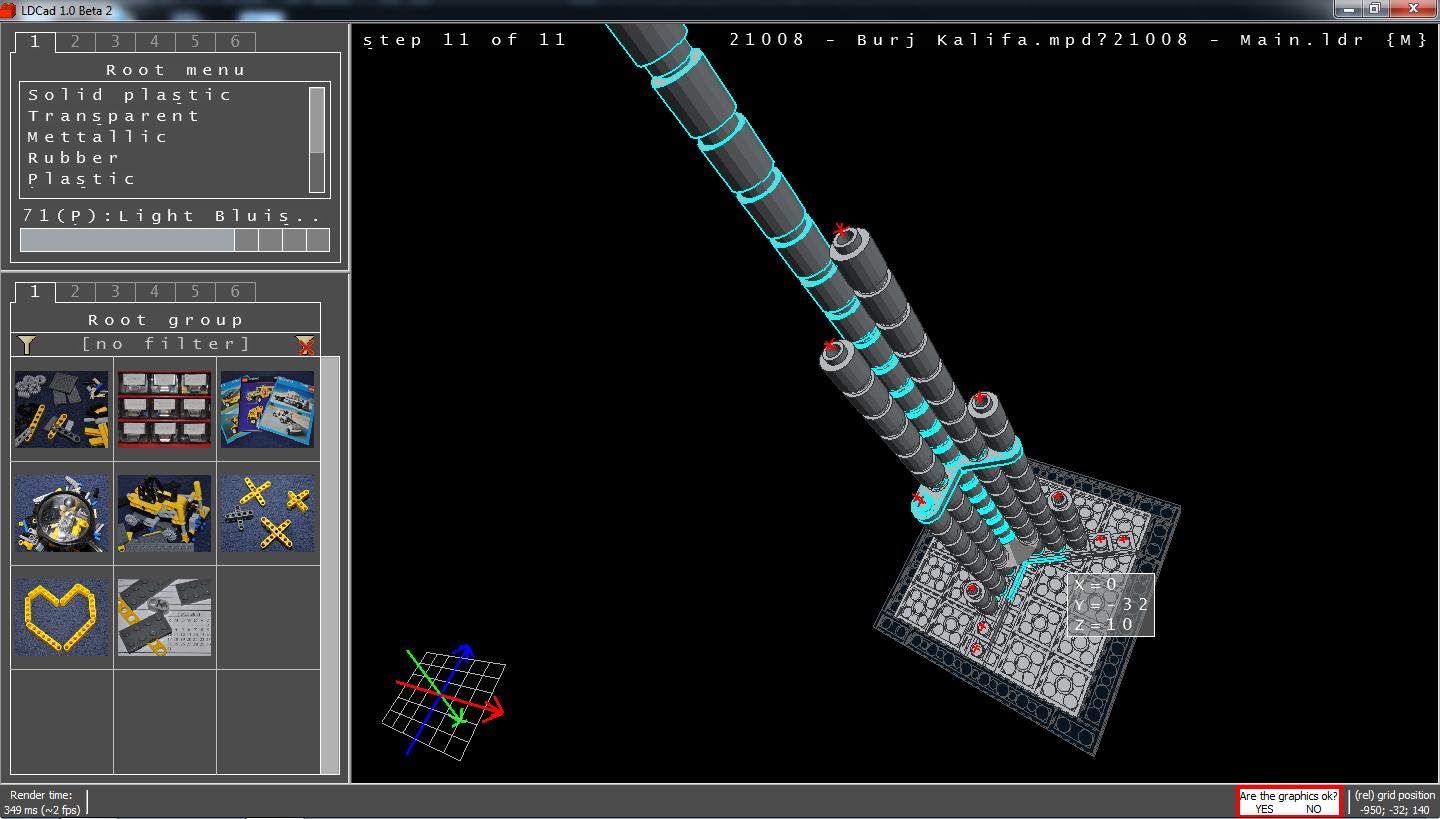The image size is (1440, 819).
Task: Click the large Light Bluish Gray color swatch
Action: point(127,240)
